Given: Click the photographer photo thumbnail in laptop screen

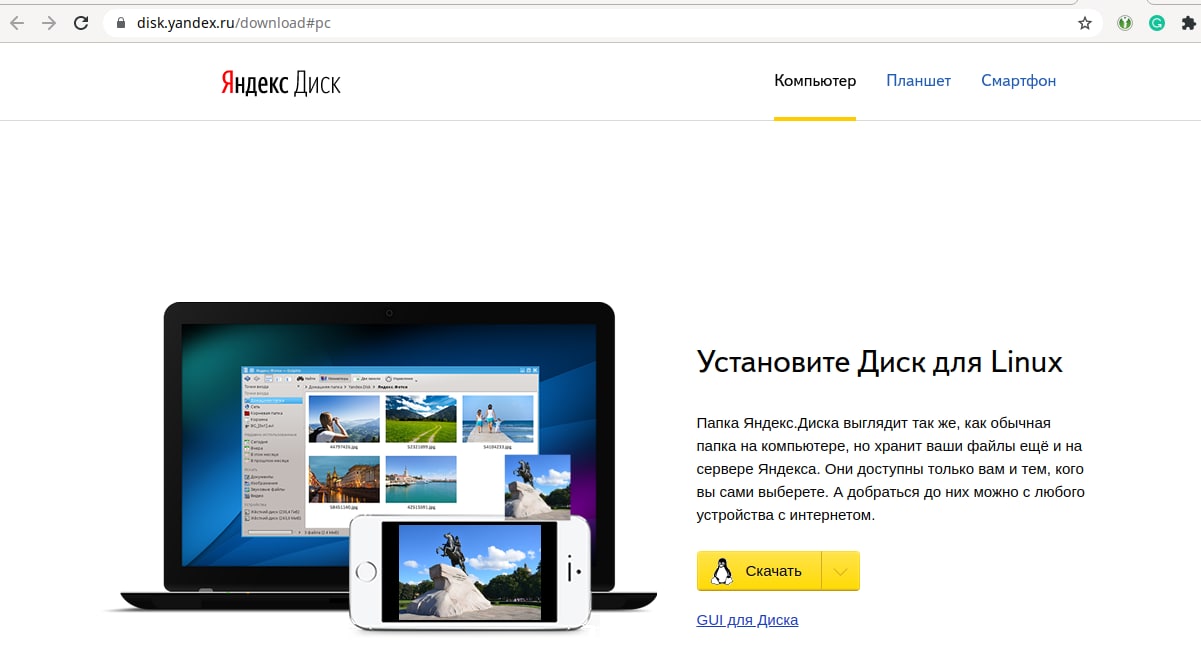Looking at the screenshot, I should pos(344,419).
